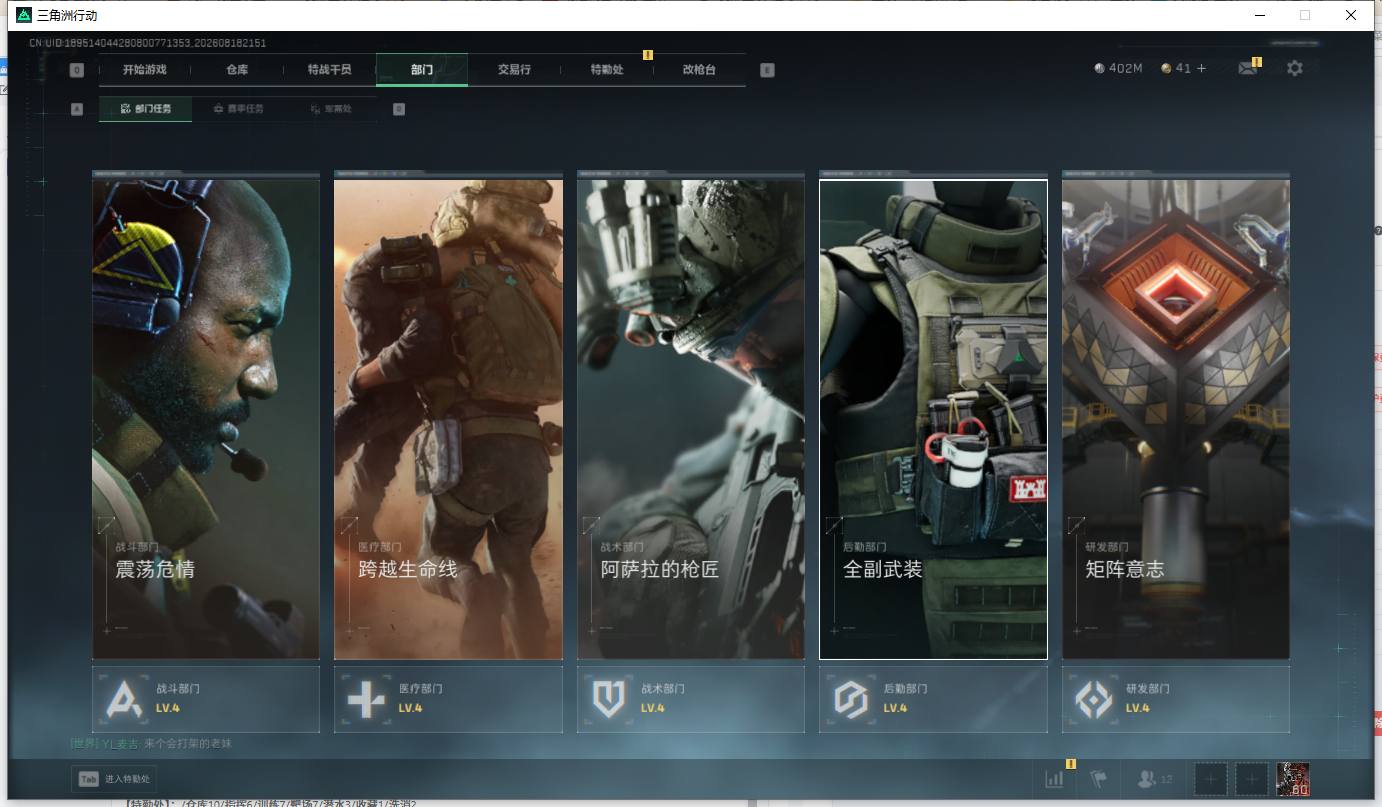Minimize the 三角洲行动 window
This screenshot has height=807, width=1382.
[x=1259, y=15]
